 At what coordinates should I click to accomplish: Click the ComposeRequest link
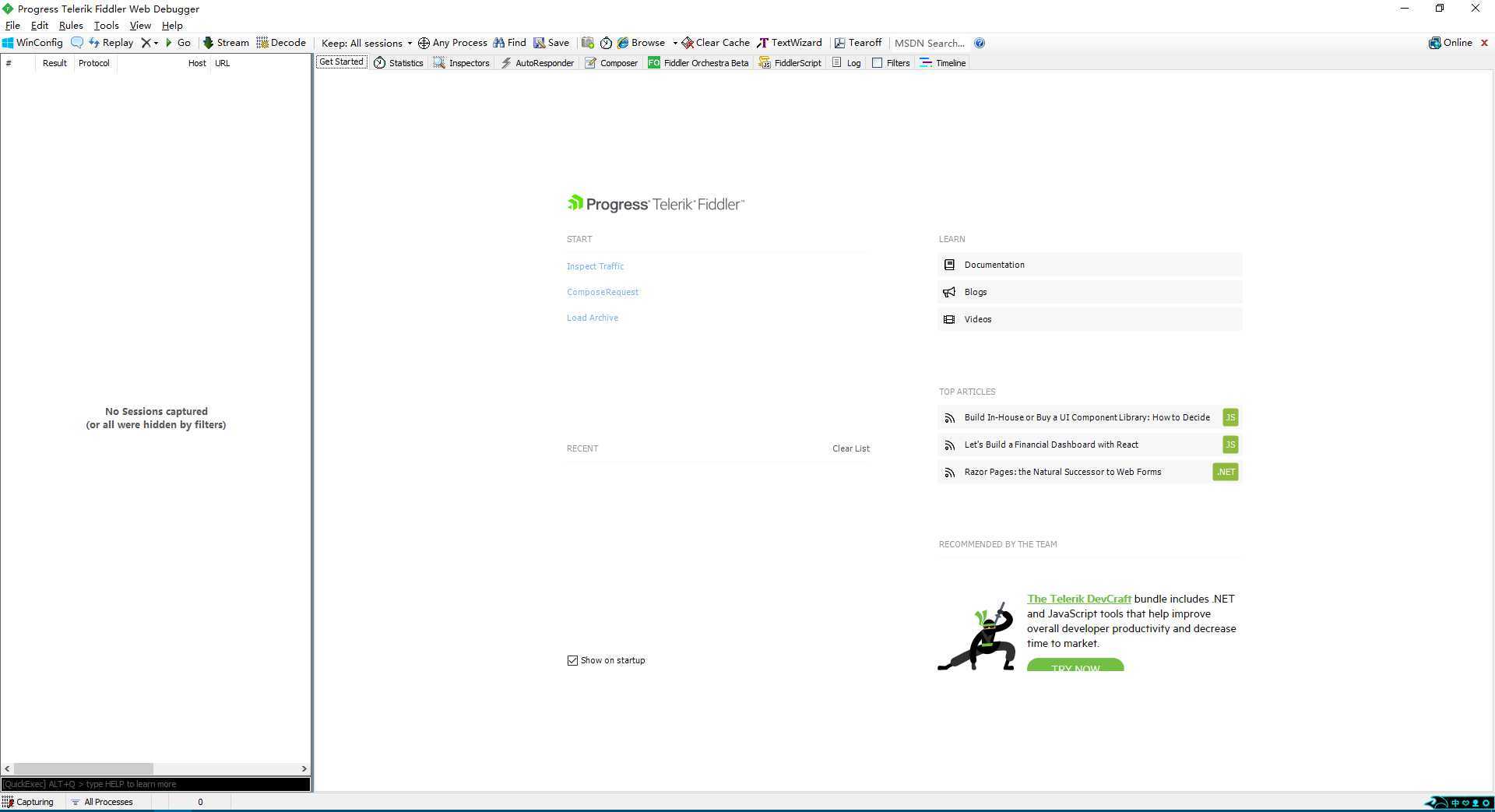pyautogui.click(x=603, y=292)
